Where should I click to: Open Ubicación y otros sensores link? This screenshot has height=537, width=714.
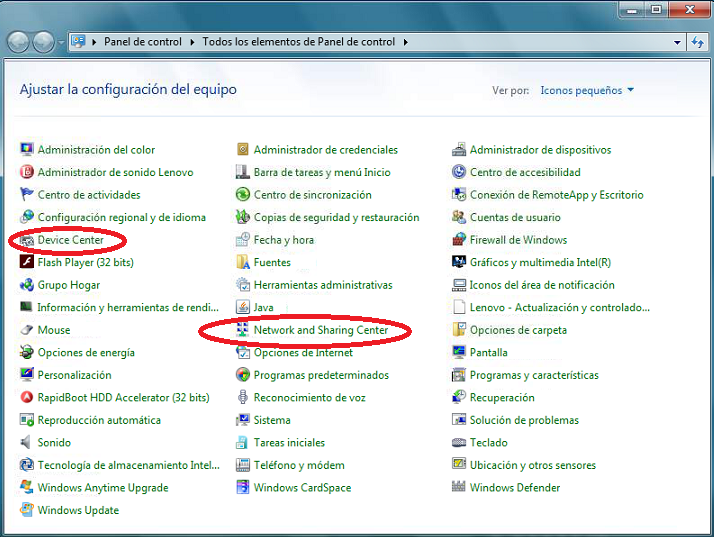tap(533, 465)
